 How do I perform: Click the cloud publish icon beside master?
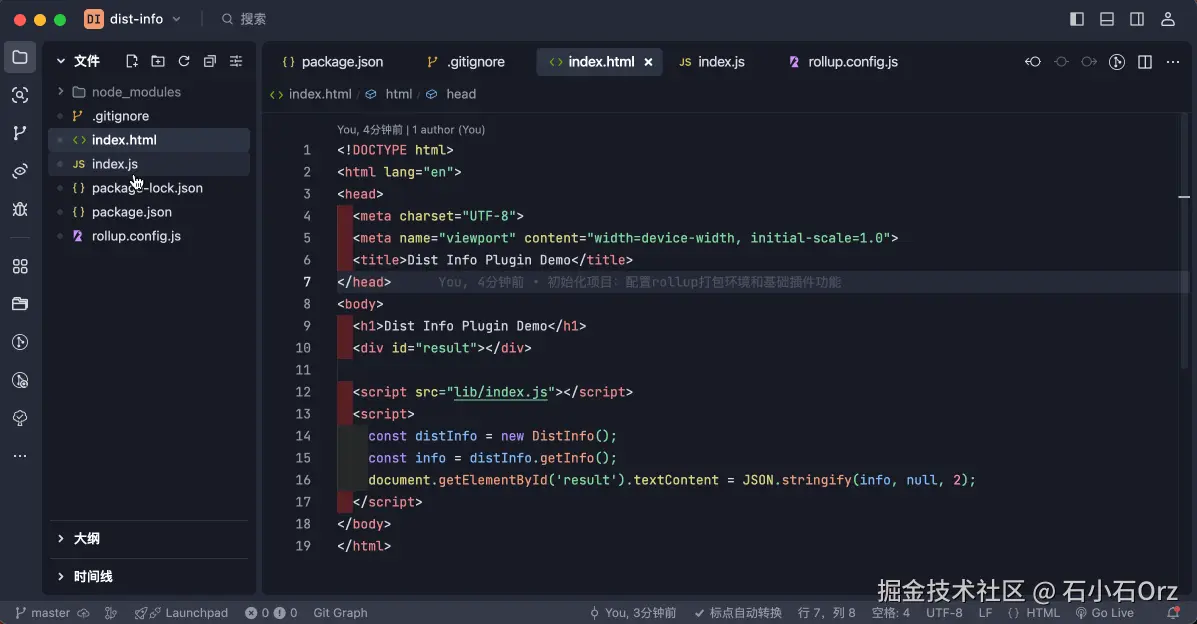pyautogui.click(x=83, y=613)
